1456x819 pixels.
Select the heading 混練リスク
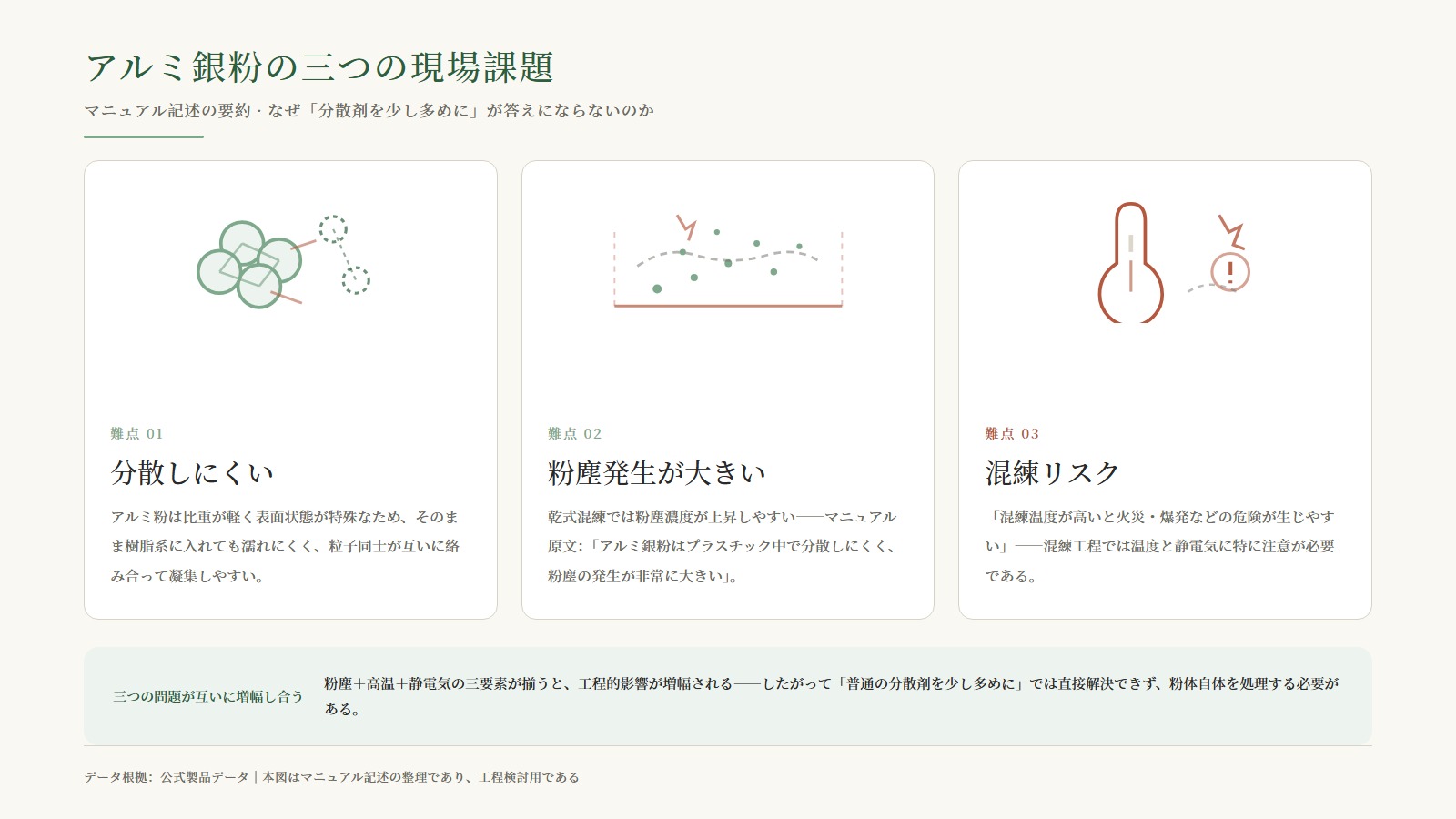[x=1052, y=473]
